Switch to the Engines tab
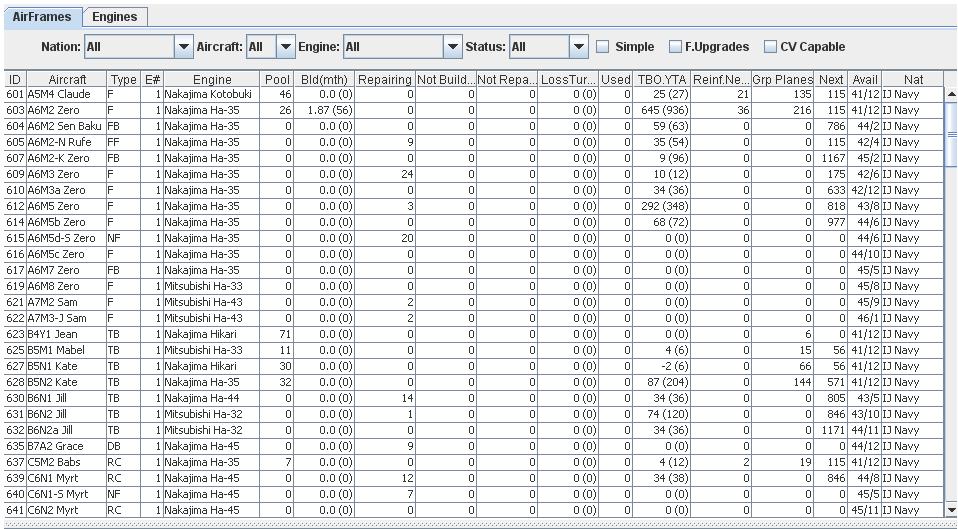 [115, 17]
